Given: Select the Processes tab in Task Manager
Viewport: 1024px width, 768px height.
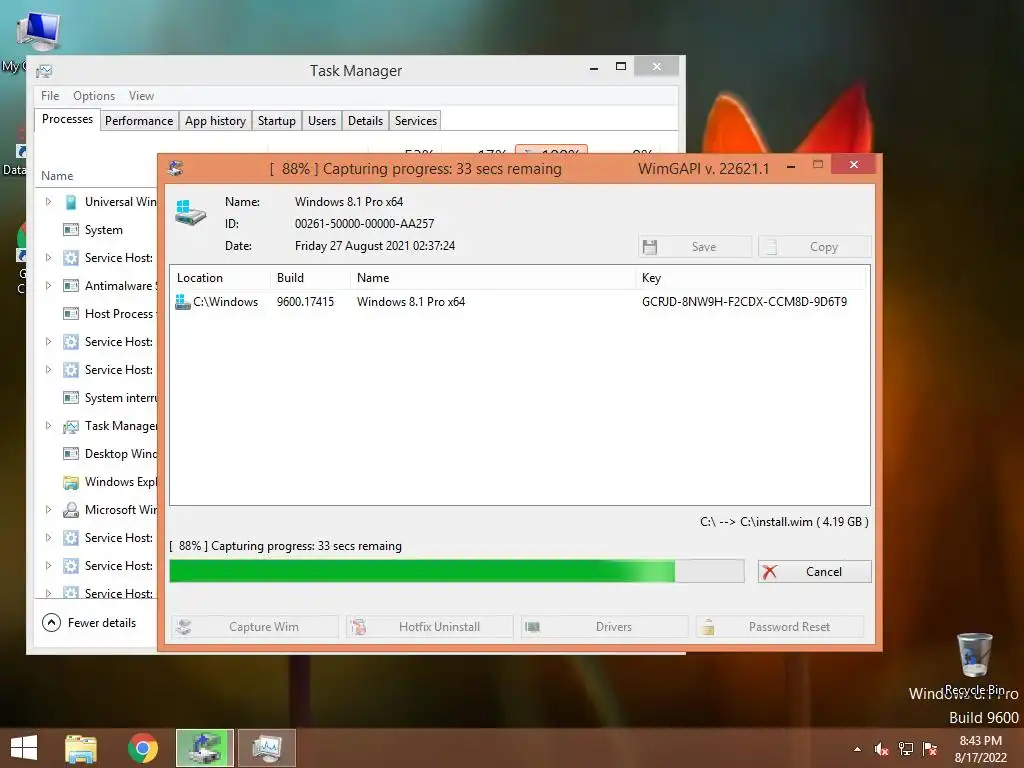Looking at the screenshot, I should pyautogui.click(x=67, y=120).
